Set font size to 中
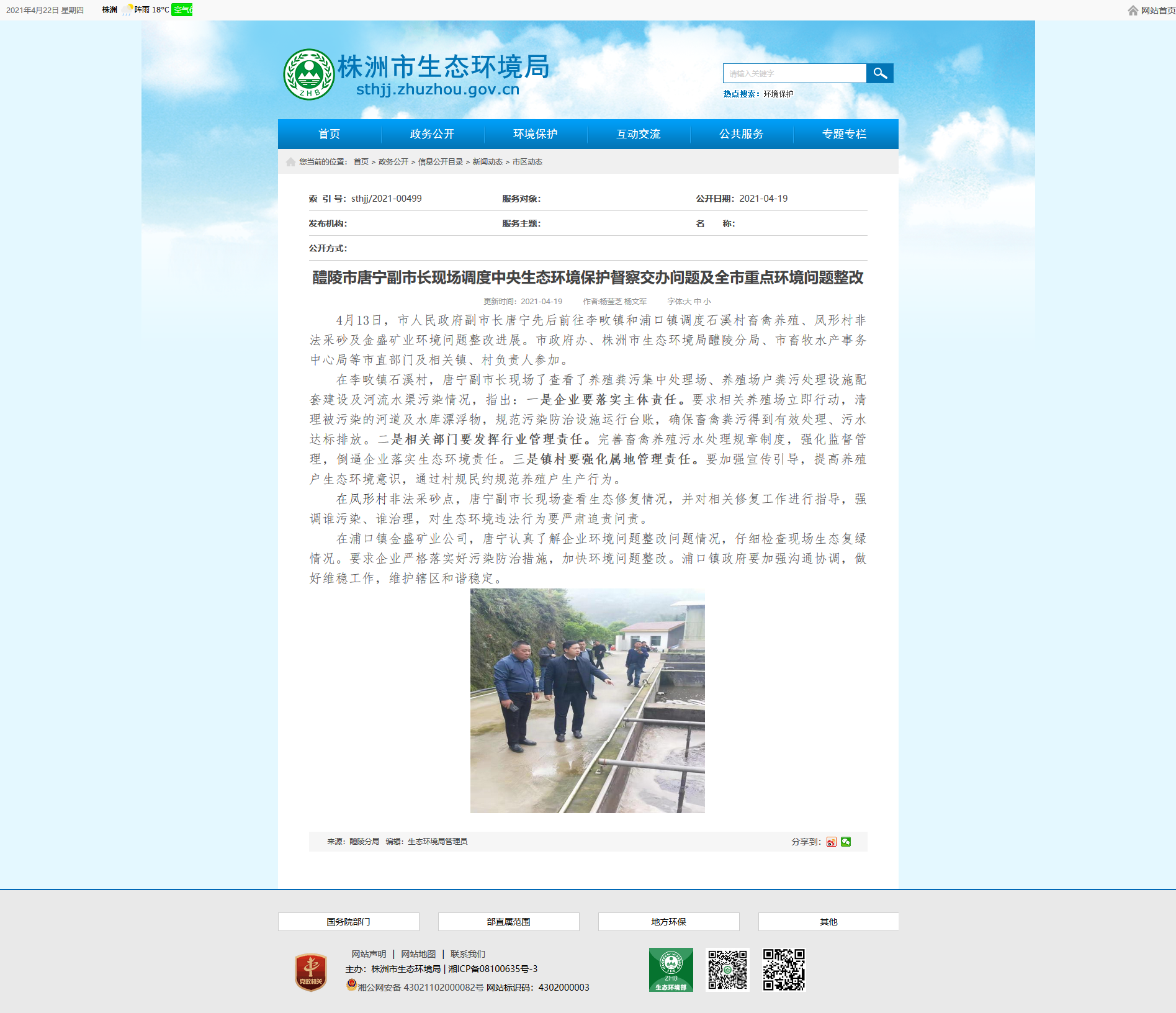 (x=698, y=302)
